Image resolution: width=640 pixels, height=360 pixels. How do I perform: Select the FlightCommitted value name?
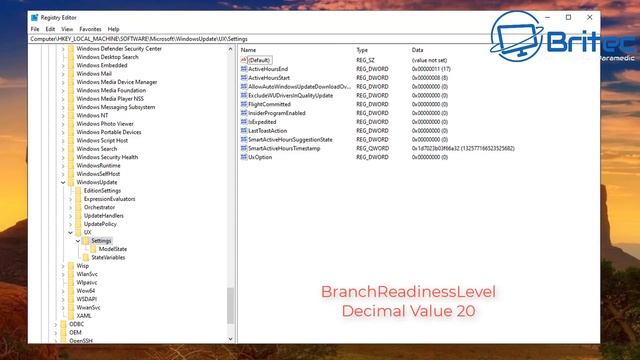click(269, 104)
